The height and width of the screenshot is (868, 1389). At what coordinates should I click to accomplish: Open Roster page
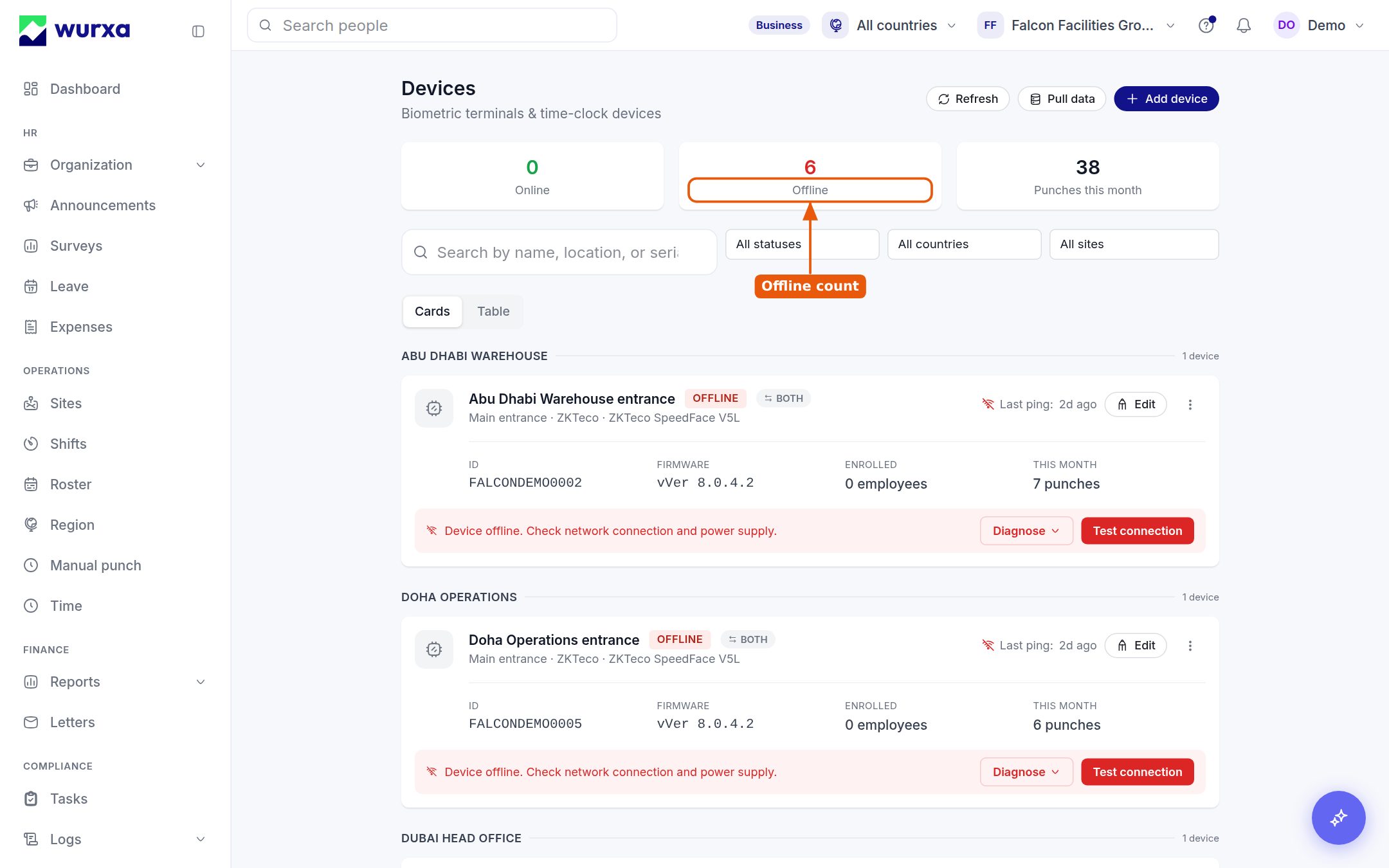click(115, 484)
